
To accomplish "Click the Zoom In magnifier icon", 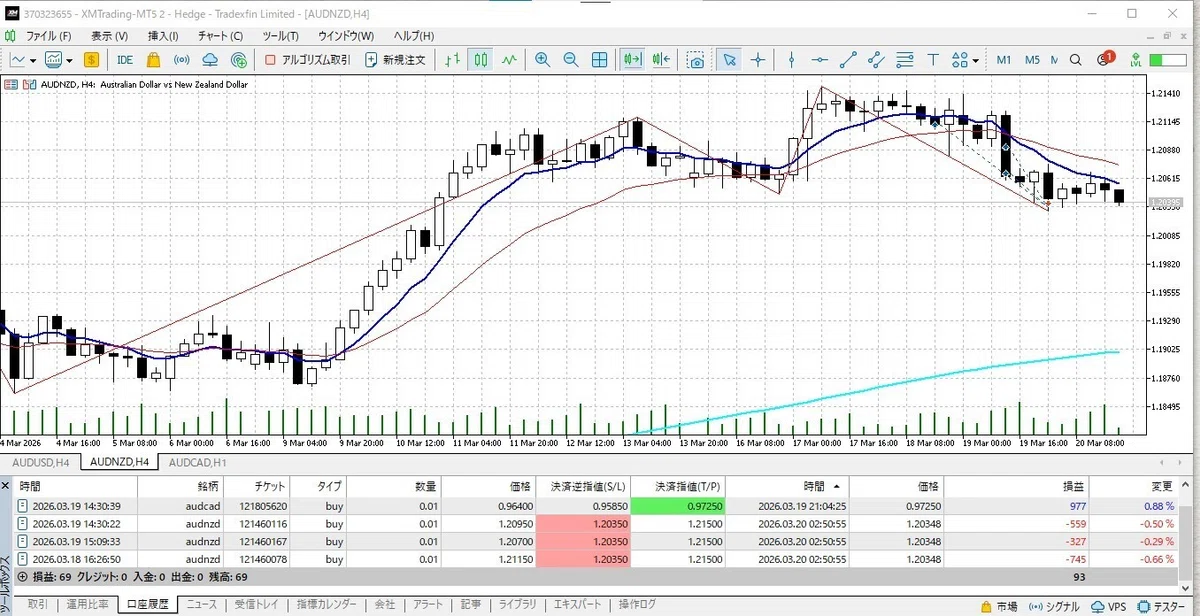I will (x=543, y=59).
